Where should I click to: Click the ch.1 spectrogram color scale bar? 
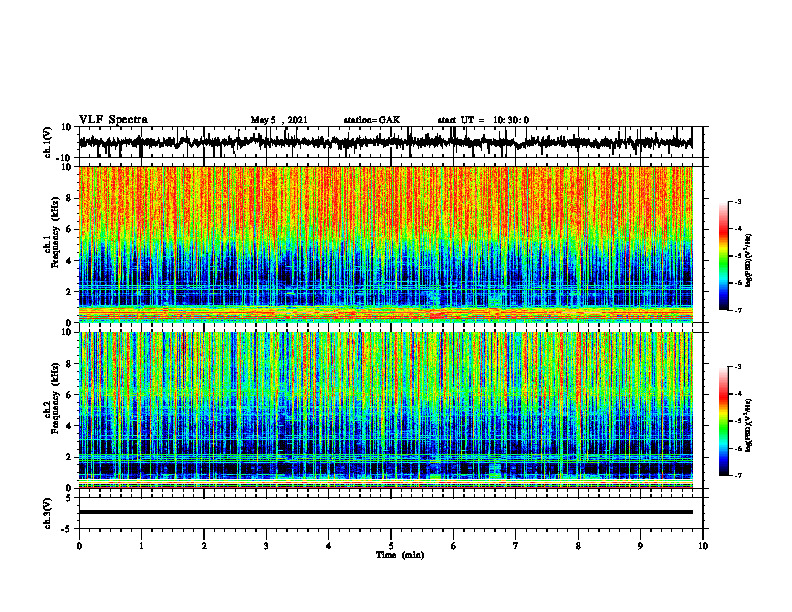pyautogui.click(x=723, y=256)
